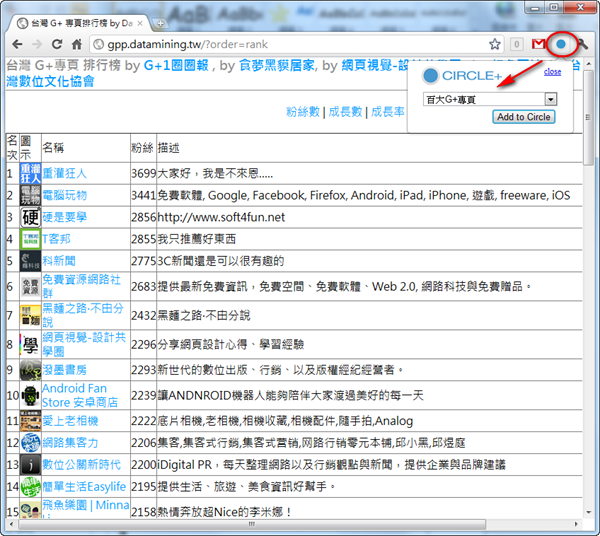600x536 pixels.
Task: Click the Circle+ extension icon in toolbar
Action: (x=561, y=45)
